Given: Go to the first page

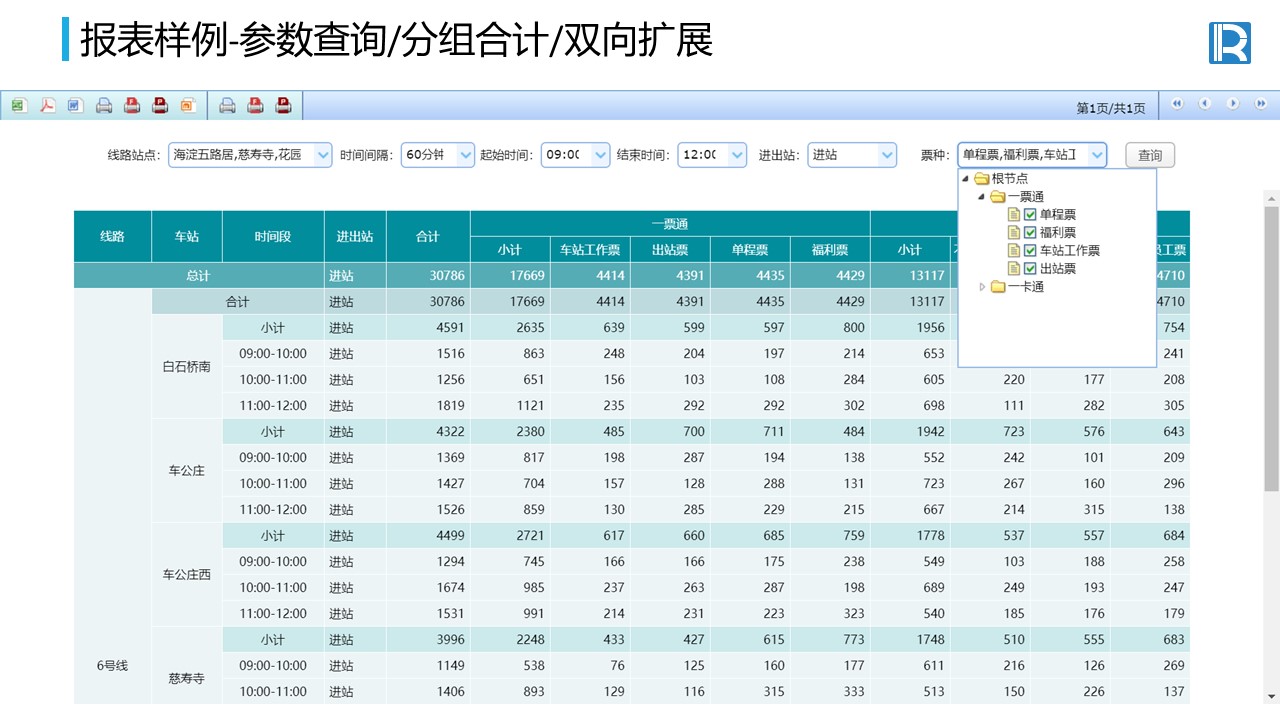Looking at the screenshot, I should [1177, 103].
